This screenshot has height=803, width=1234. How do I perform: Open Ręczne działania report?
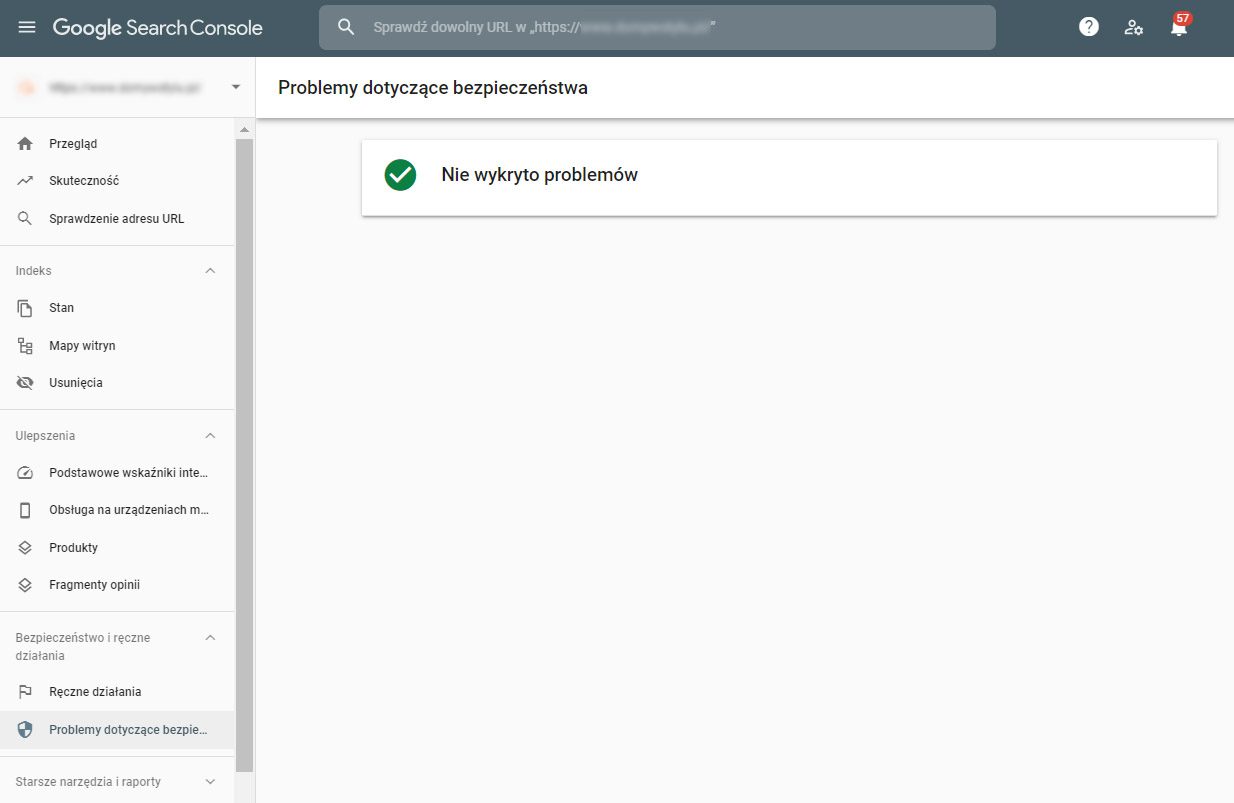click(117, 692)
